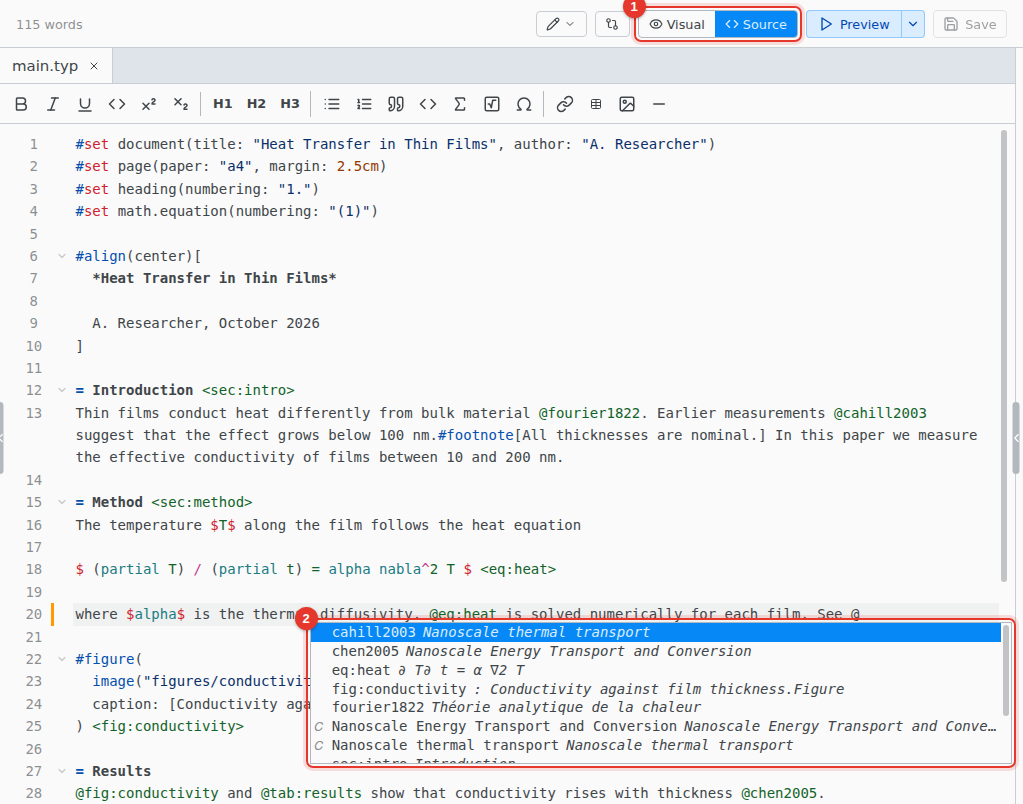Choose fourier1822 autocomplete suggestion

(x=656, y=707)
